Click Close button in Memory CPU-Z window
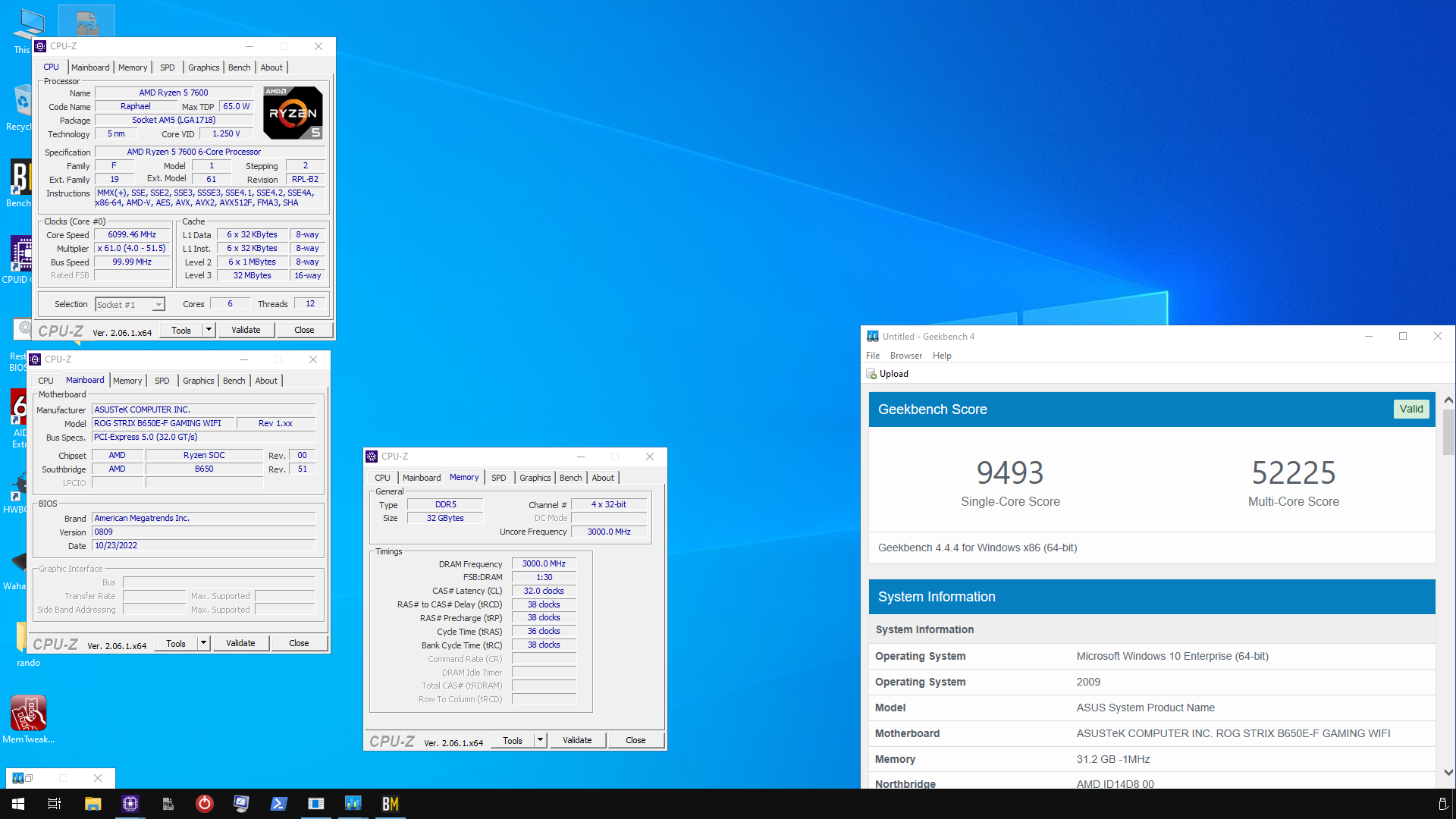This screenshot has height=819, width=1456. (x=635, y=740)
